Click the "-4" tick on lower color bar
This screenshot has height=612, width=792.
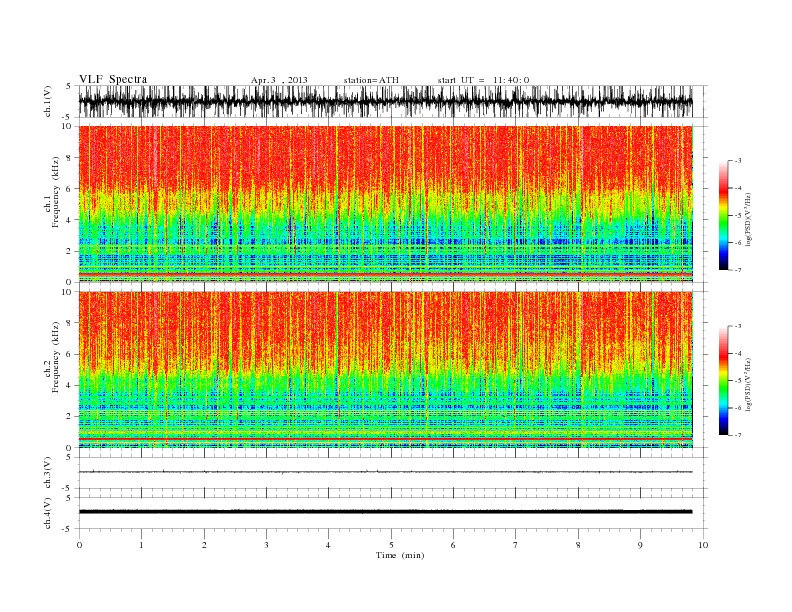(737, 353)
